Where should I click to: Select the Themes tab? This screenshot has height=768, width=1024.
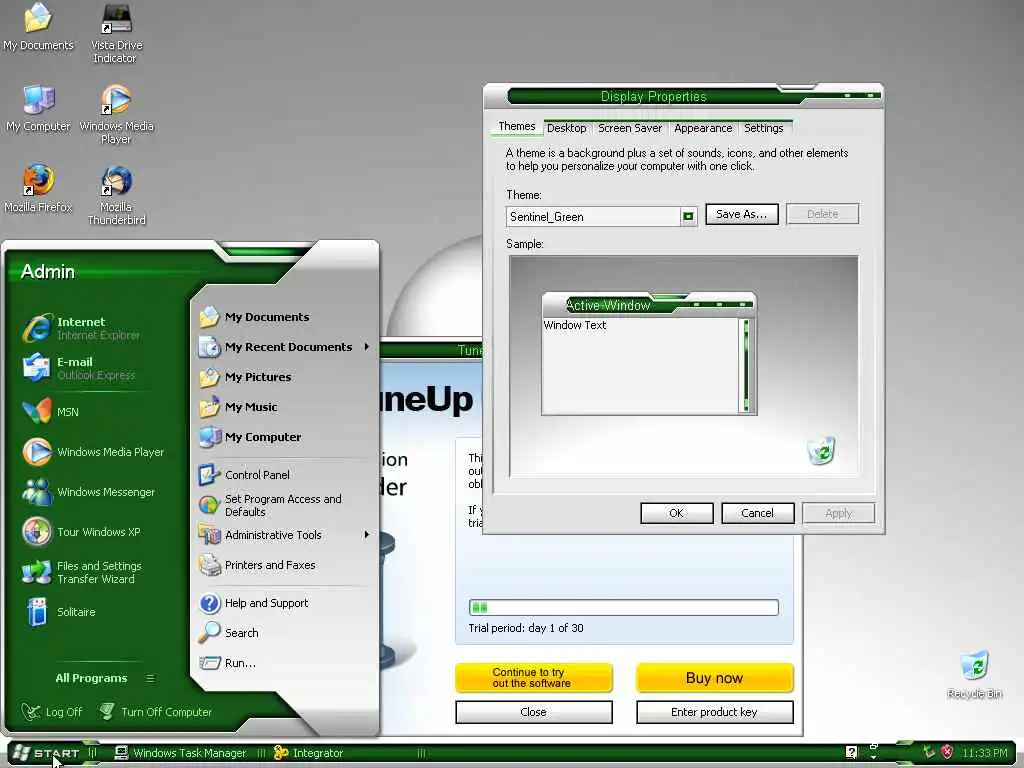pos(517,127)
